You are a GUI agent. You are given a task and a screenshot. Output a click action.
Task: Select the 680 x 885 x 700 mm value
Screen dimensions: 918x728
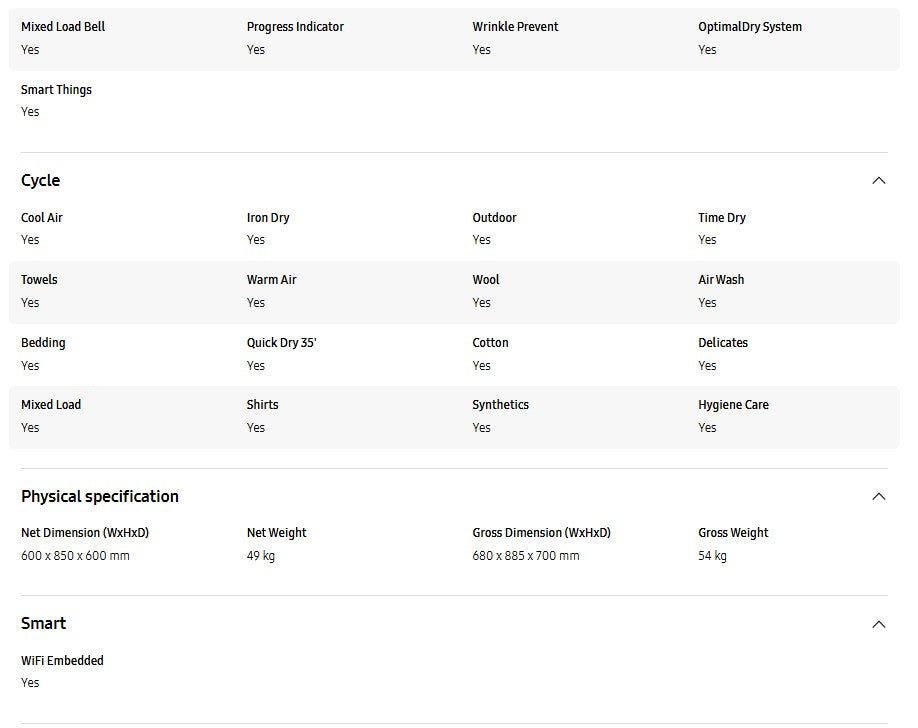(x=526, y=556)
